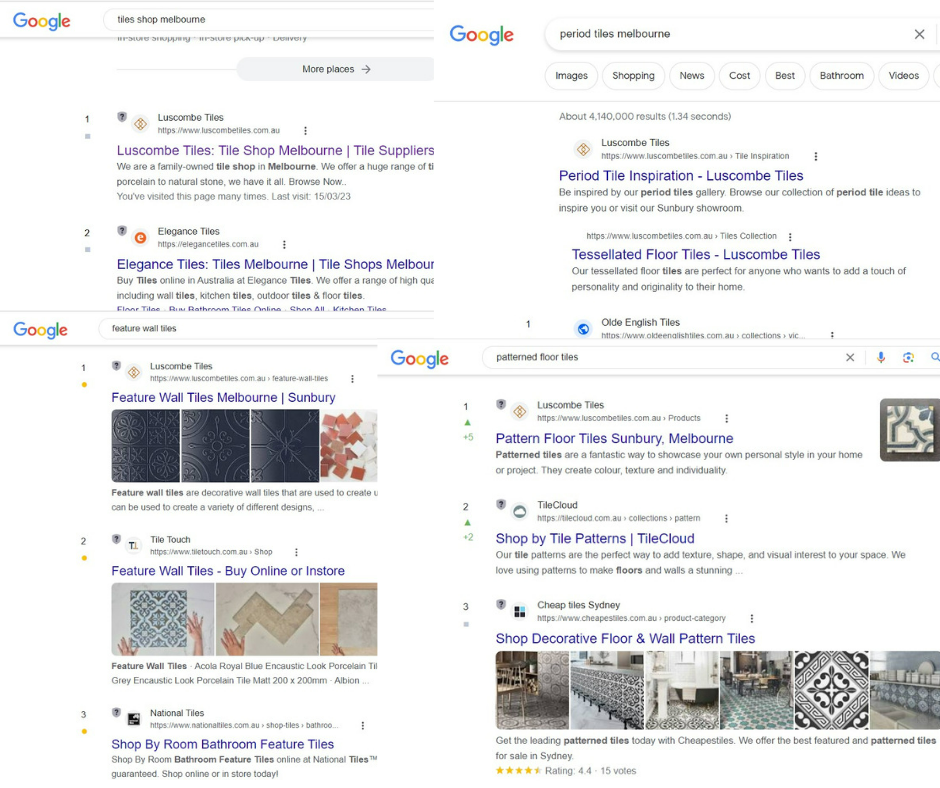Click Elegance Tiles orange favicon
The height and width of the screenshot is (788, 940).
pyautogui.click(x=140, y=237)
